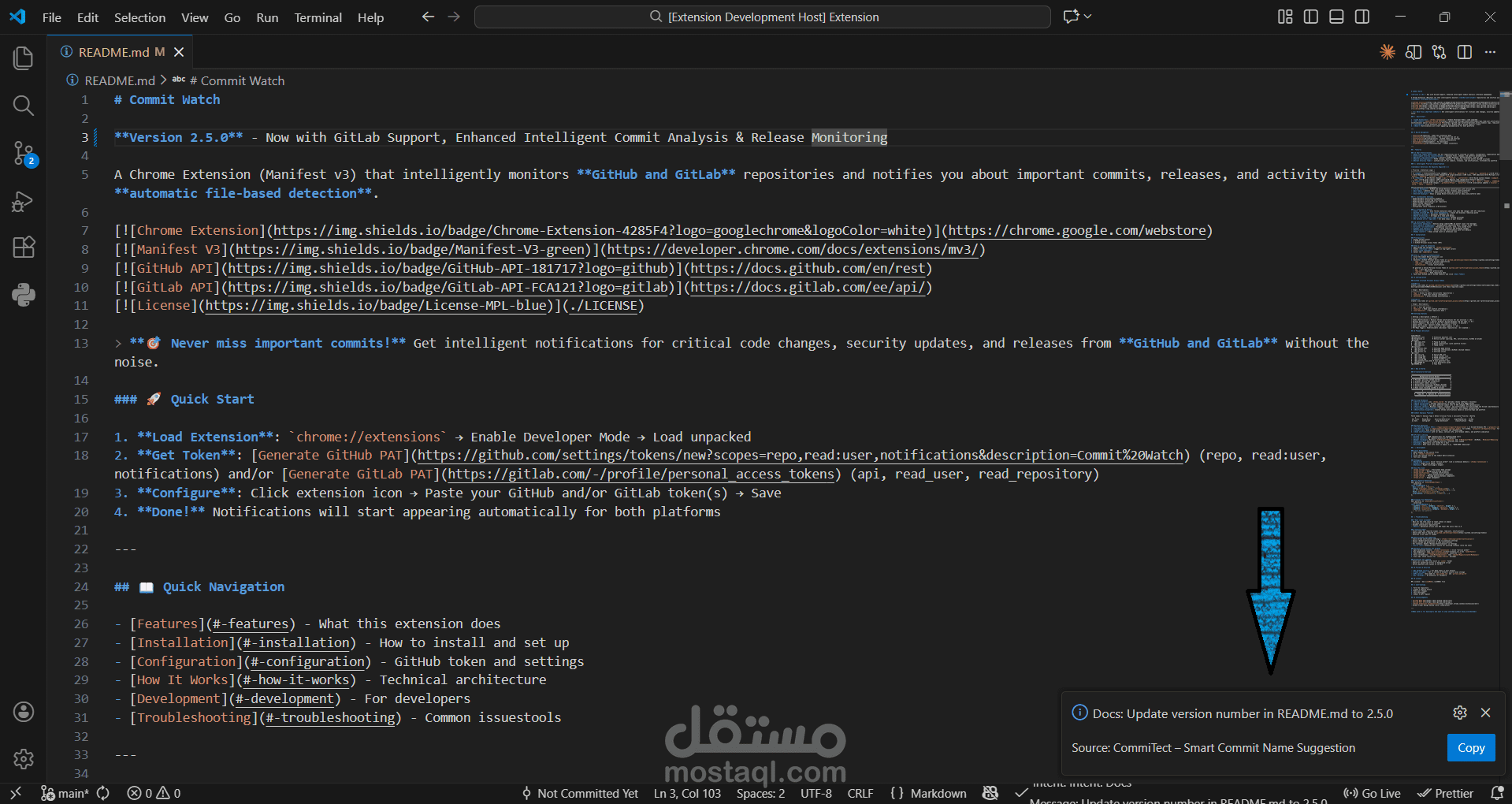The width and height of the screenshot is (1512, 804).
Task: Click the open changes compare icon
Action: click(1440, 52)
